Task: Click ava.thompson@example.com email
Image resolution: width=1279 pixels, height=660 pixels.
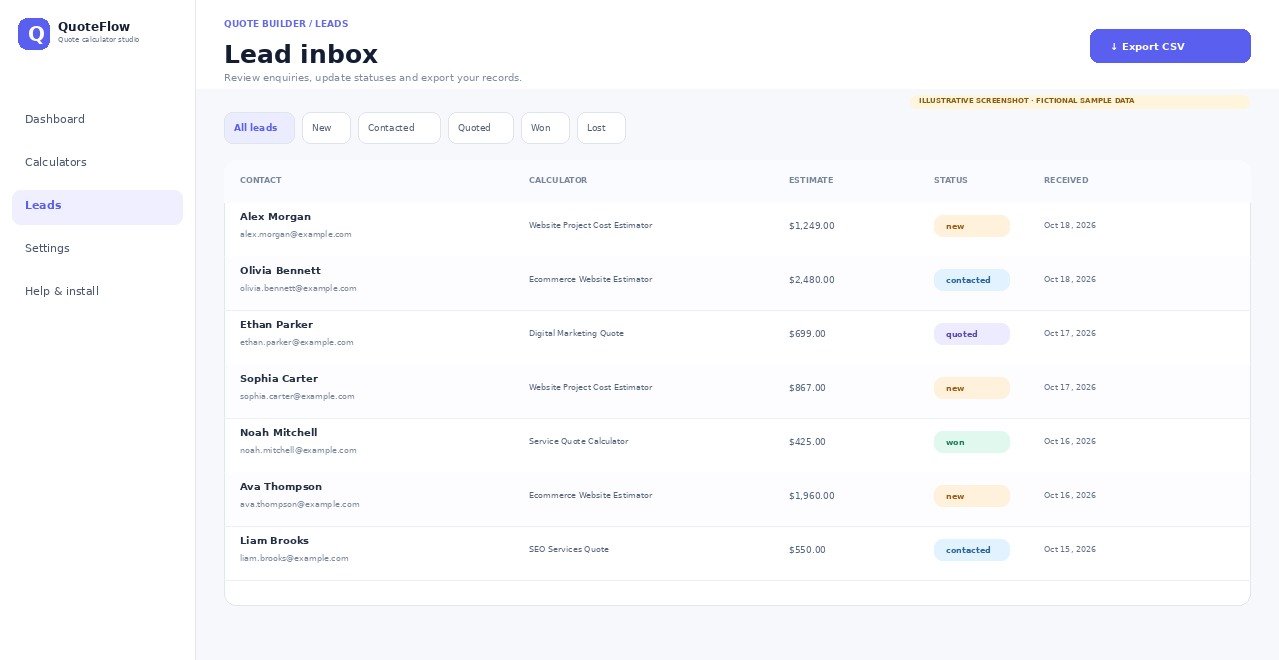Action: click(300, 504)
